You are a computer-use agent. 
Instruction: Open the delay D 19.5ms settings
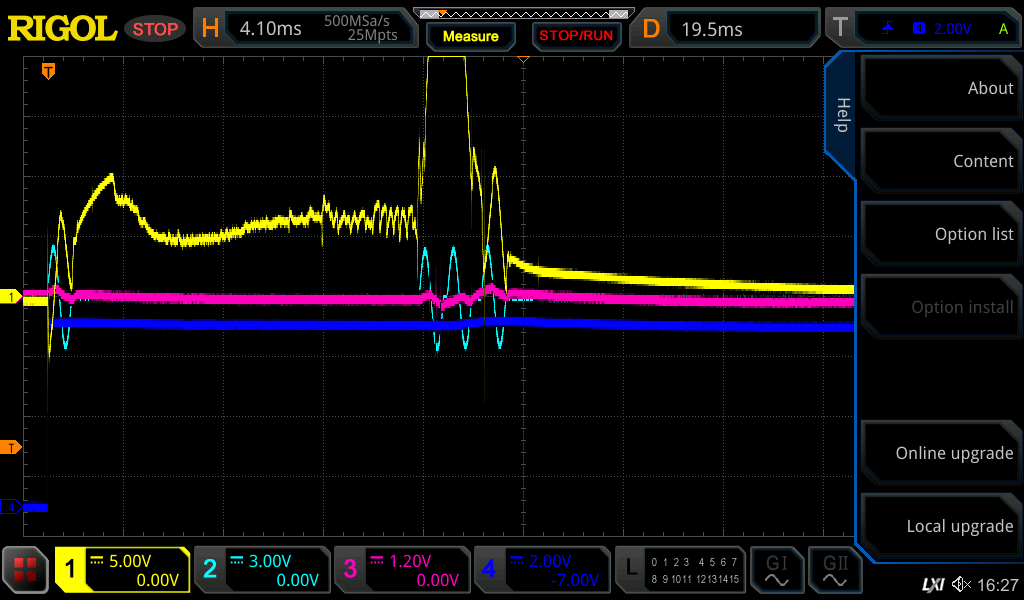click(727, 29)
